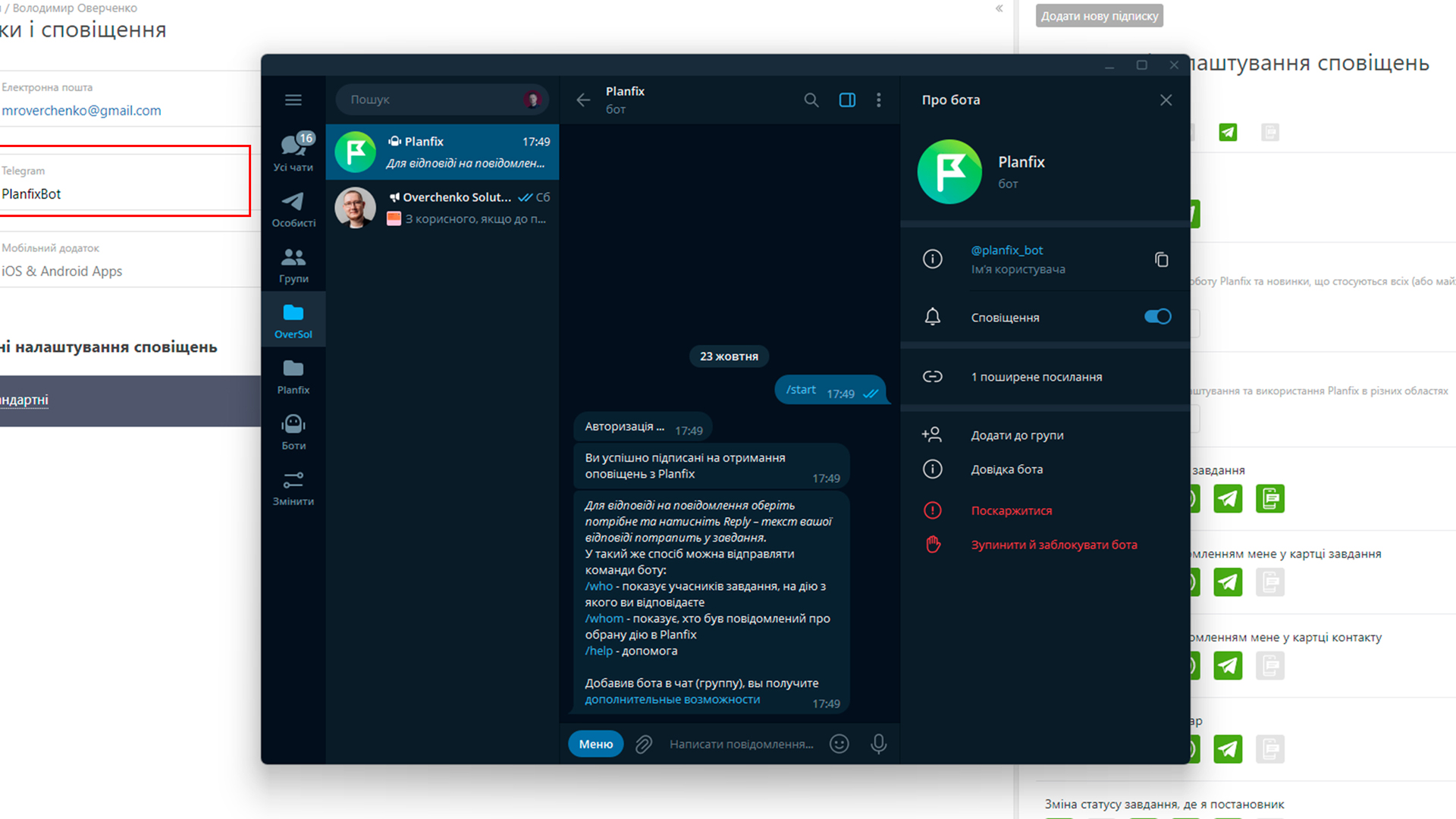Toggle Telegram icon in the topmost notification row

click(1228, 133)
